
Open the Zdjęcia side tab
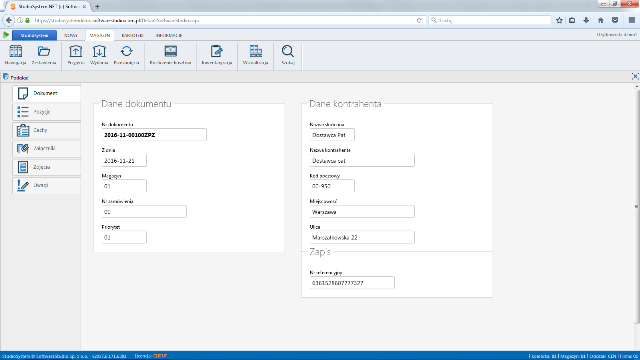tap(47, 167)
